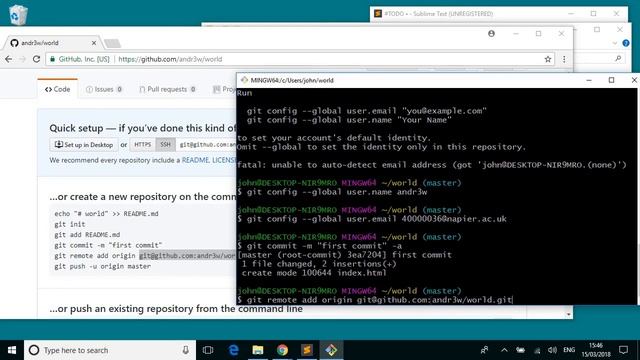The height and width of the screenshot is (360, 640).
Task: Click the 'git add README.md' line
Action: coord(87,235)
